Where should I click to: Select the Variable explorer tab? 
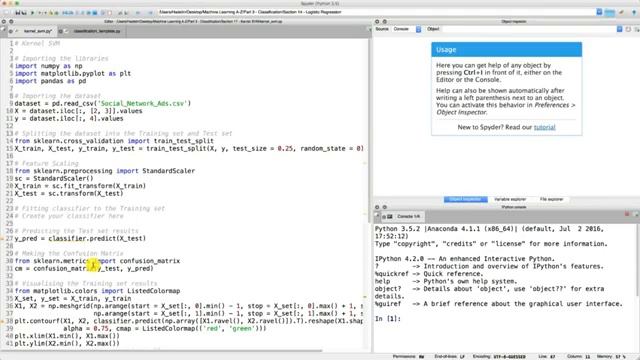[510, 199]
